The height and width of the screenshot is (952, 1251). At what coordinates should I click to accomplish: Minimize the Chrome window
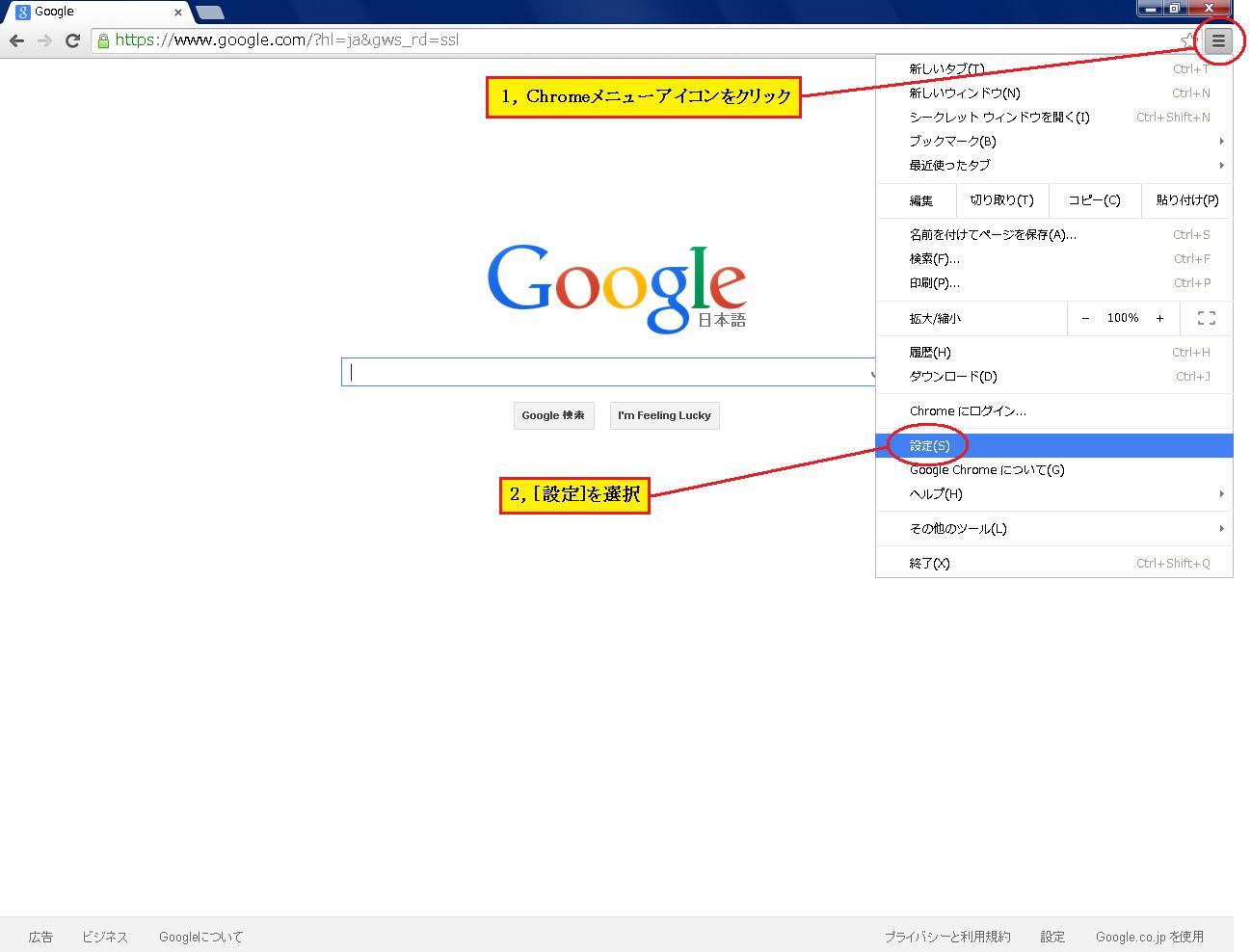click(x=1150, y=9)
